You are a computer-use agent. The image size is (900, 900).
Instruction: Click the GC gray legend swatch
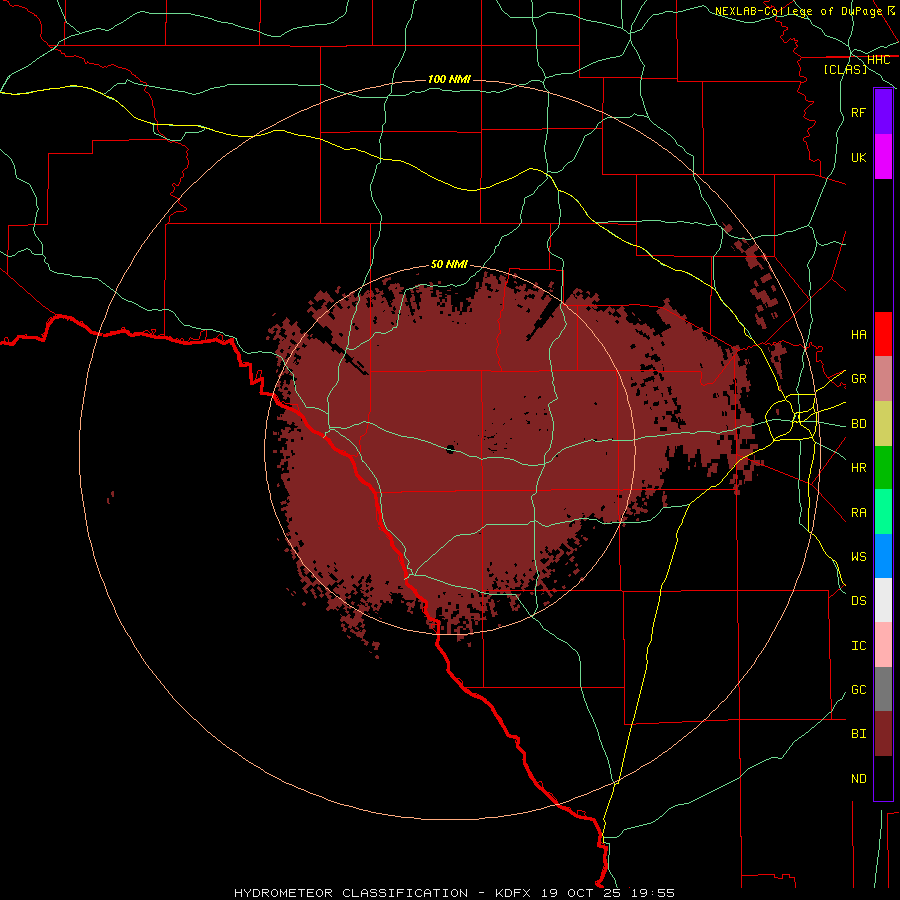pos(883,689)
